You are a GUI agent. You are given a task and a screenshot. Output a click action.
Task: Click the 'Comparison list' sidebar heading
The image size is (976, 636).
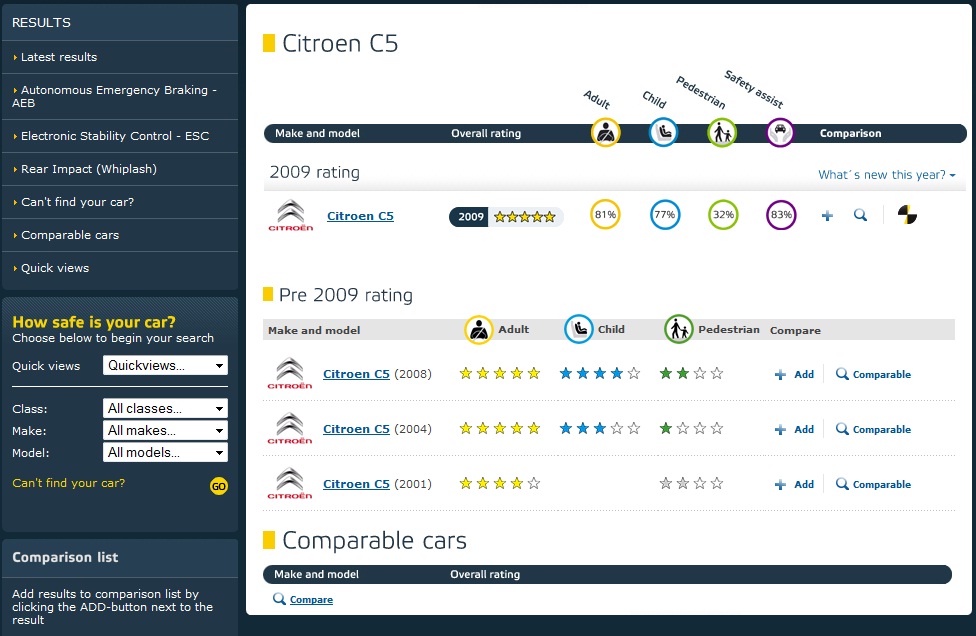click(x=65, y=558)
